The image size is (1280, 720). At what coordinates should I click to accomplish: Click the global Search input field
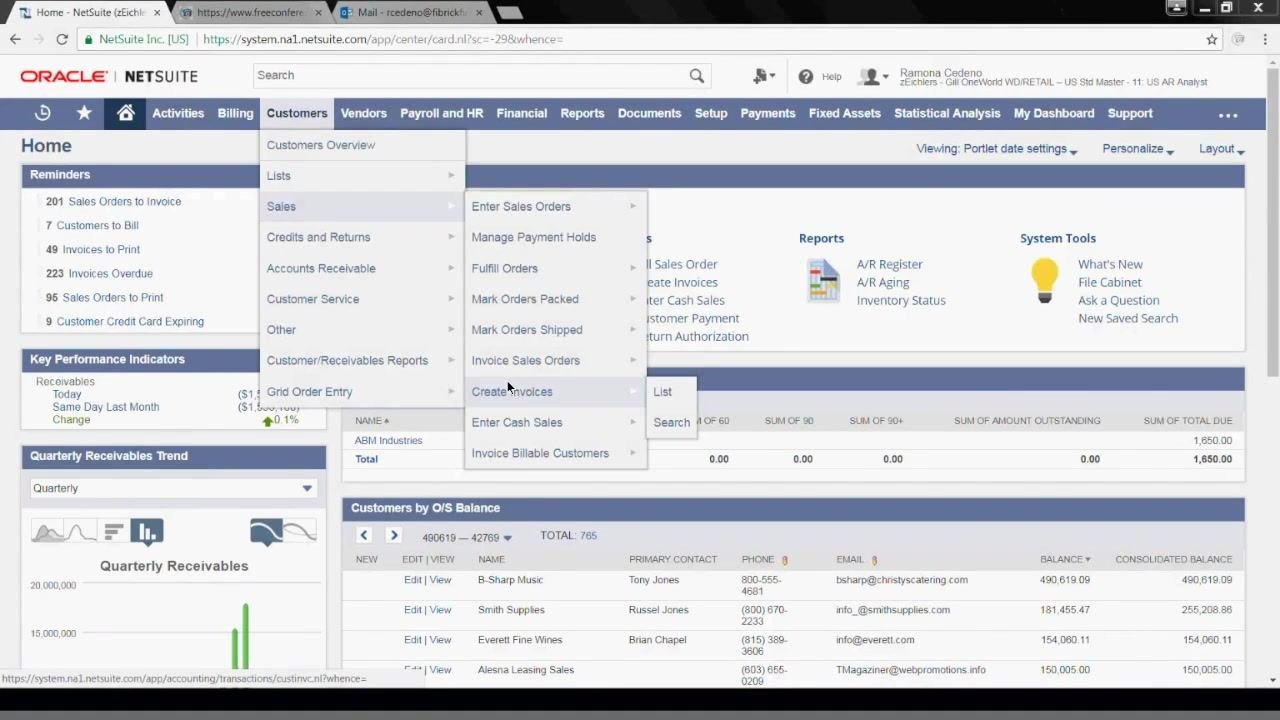470,76
